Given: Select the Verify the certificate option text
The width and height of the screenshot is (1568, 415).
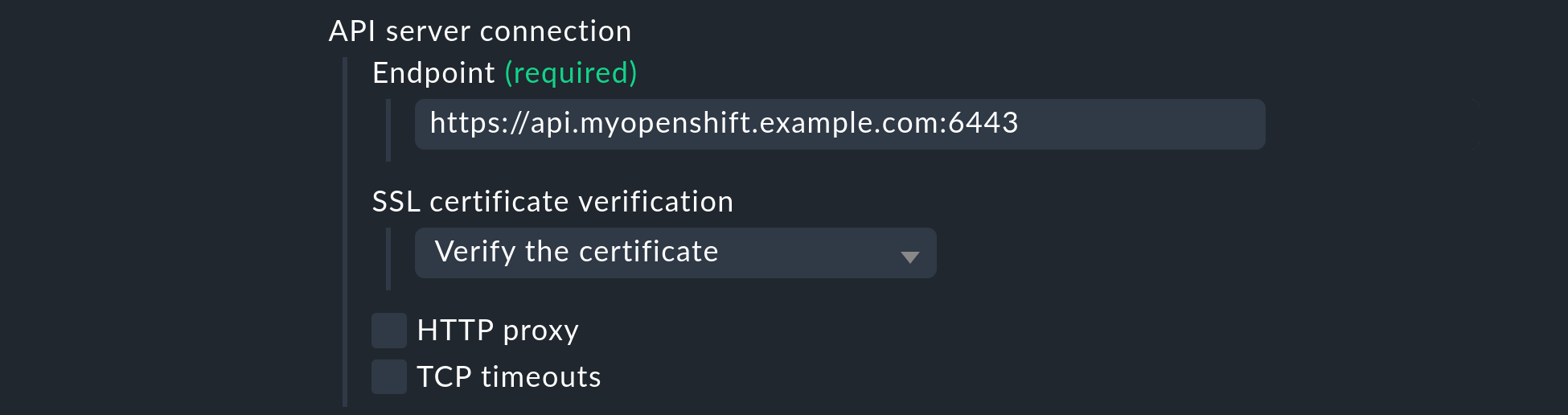Looking at the screenshot, I should coord(577,252).
